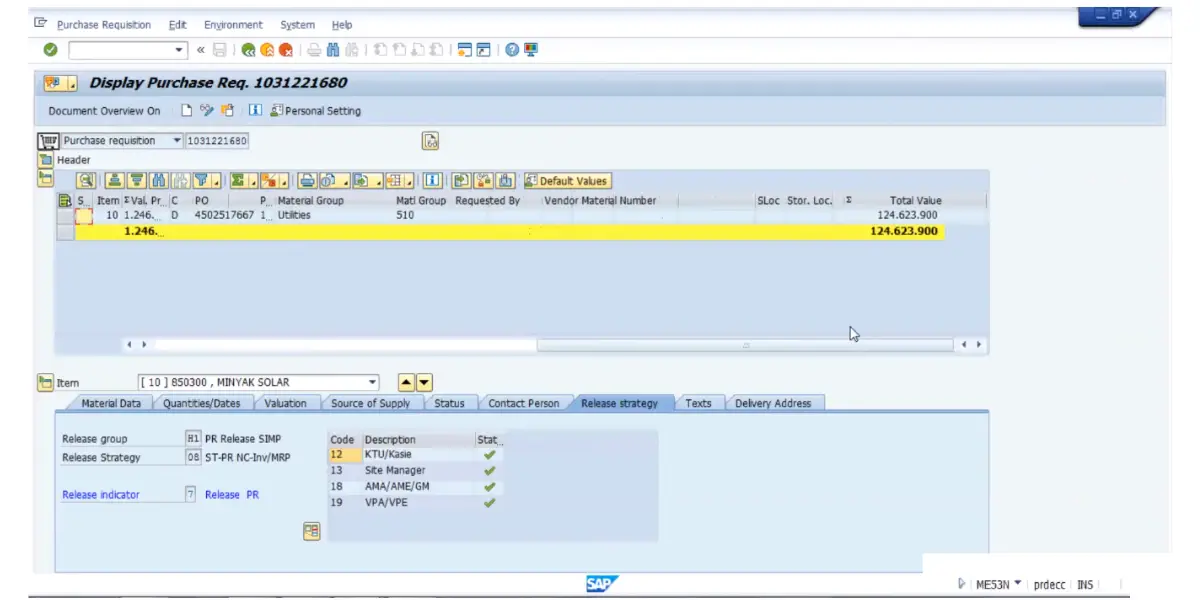This screenshot has height=600, width=1200.
Task: Click the red Cancel transaction icon
Action: click(x=286, y=50)
